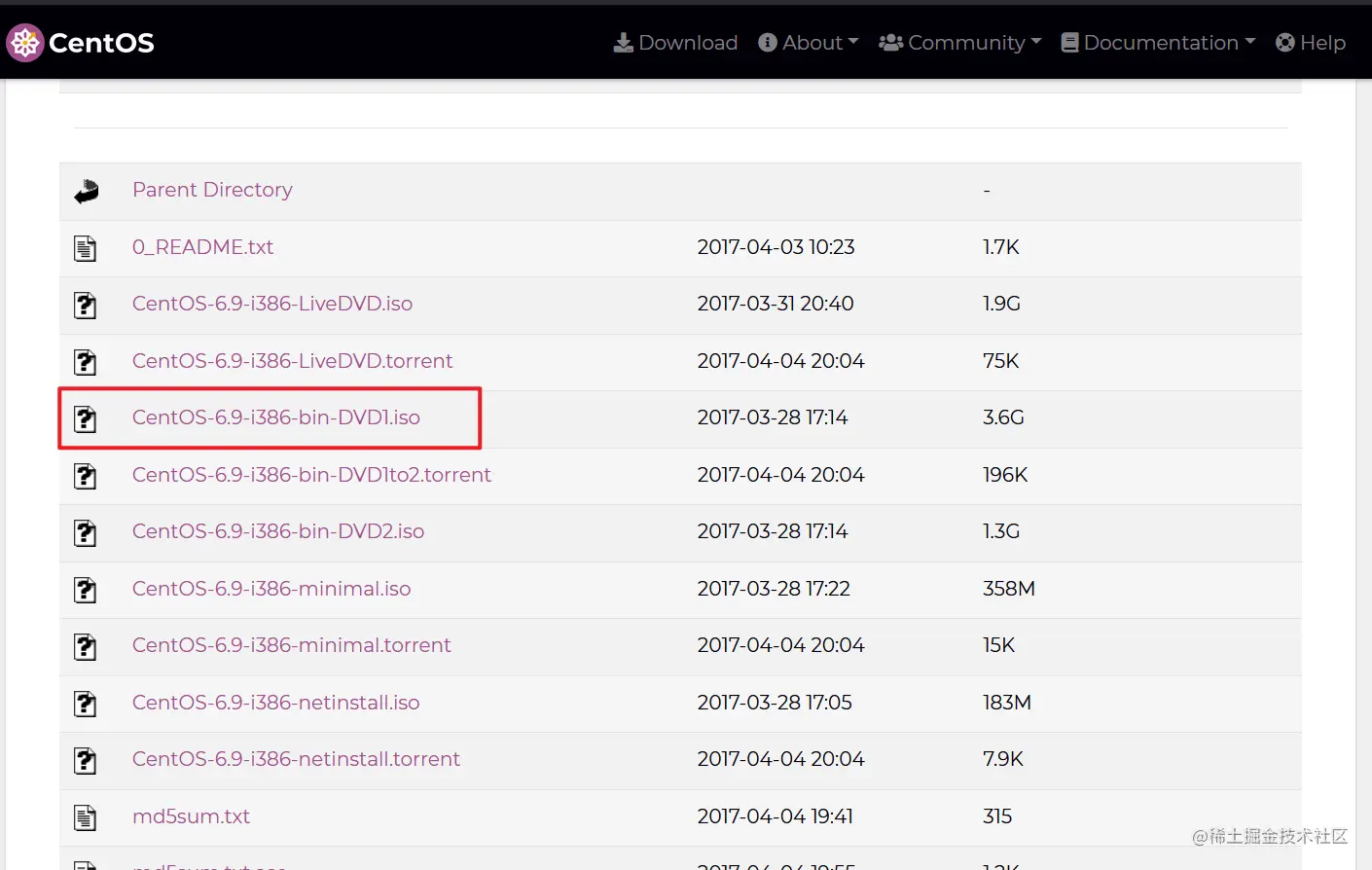Click the file icon beside CentOS-6.9-i386-bin-DVD1.iso
Screen dimensions: 1372x870
pos(86,419)
